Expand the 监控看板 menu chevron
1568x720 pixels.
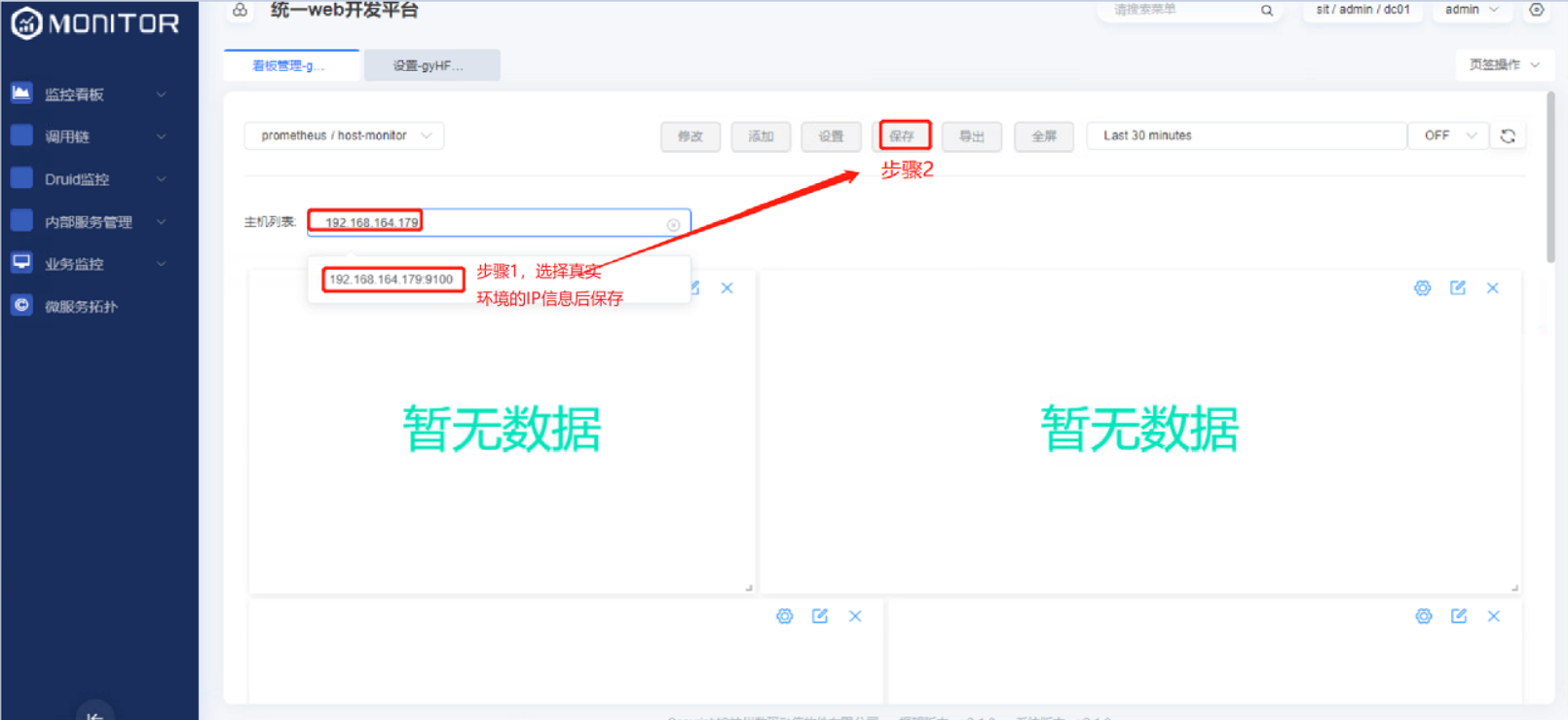tap(162, 95)
